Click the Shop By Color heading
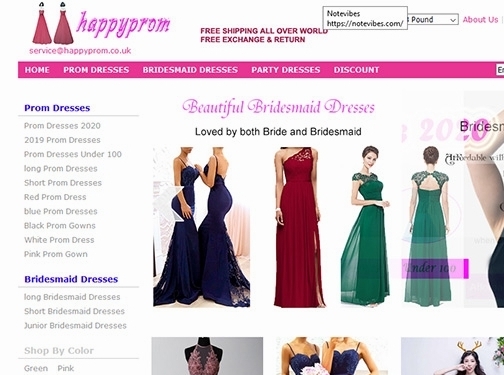The height and width of the screenshot is (375, 504). [59, 351]
